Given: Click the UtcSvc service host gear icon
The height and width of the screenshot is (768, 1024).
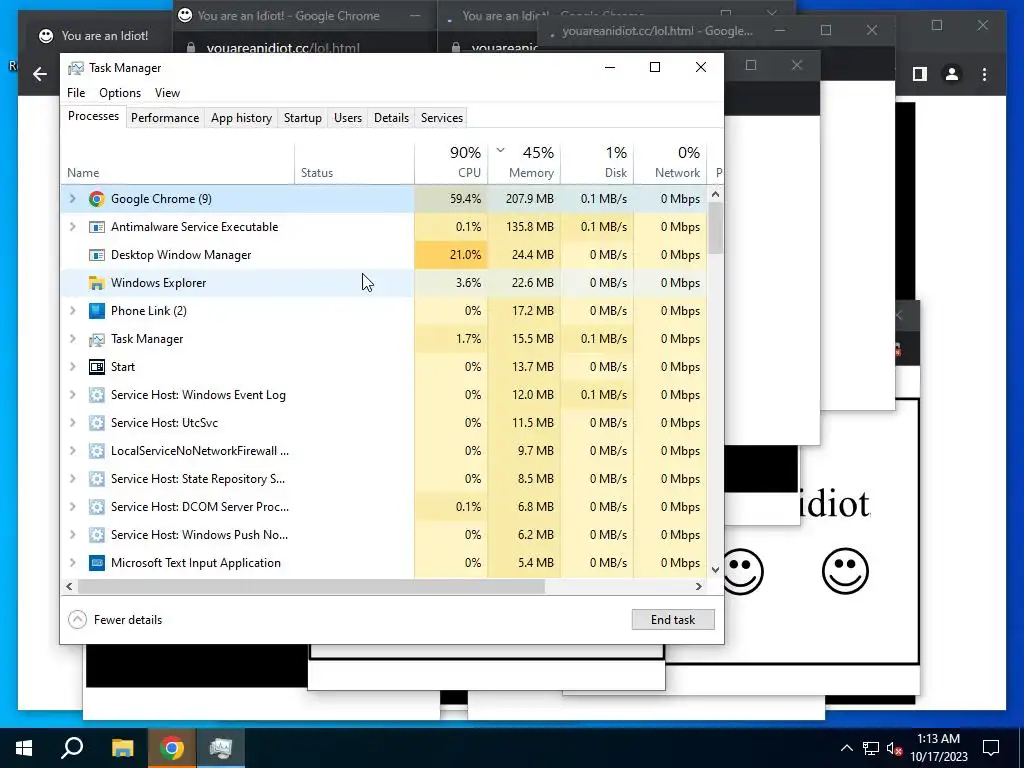Looking at the screenshot, I should pos(97,423).
